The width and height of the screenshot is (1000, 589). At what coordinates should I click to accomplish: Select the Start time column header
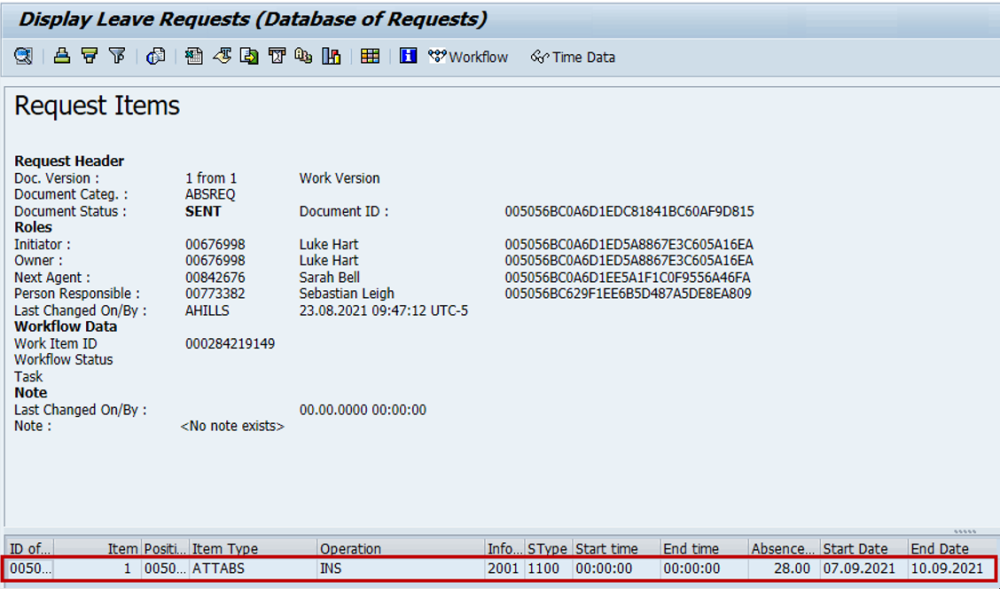[x=616, y=548]
